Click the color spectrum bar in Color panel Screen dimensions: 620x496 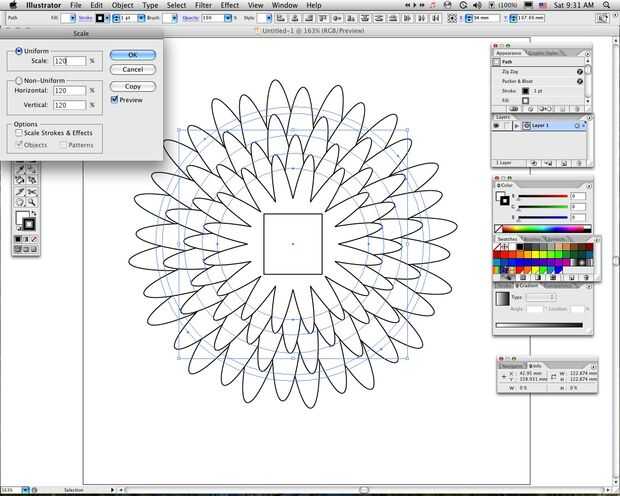click(543, 229)
